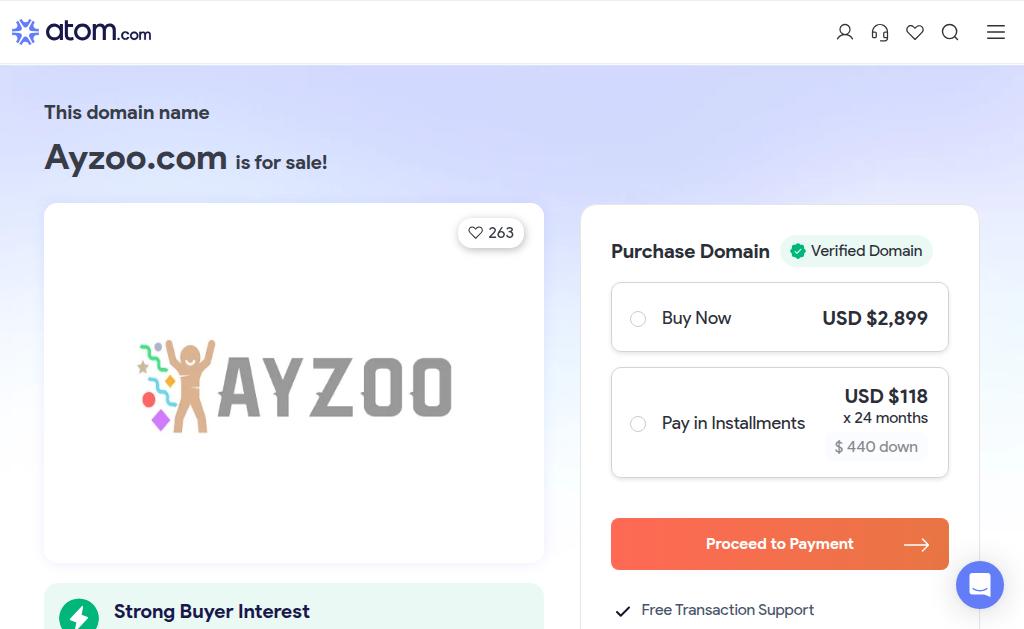
Task: Click the USD $2,899 price option
Action: [874, 318]
